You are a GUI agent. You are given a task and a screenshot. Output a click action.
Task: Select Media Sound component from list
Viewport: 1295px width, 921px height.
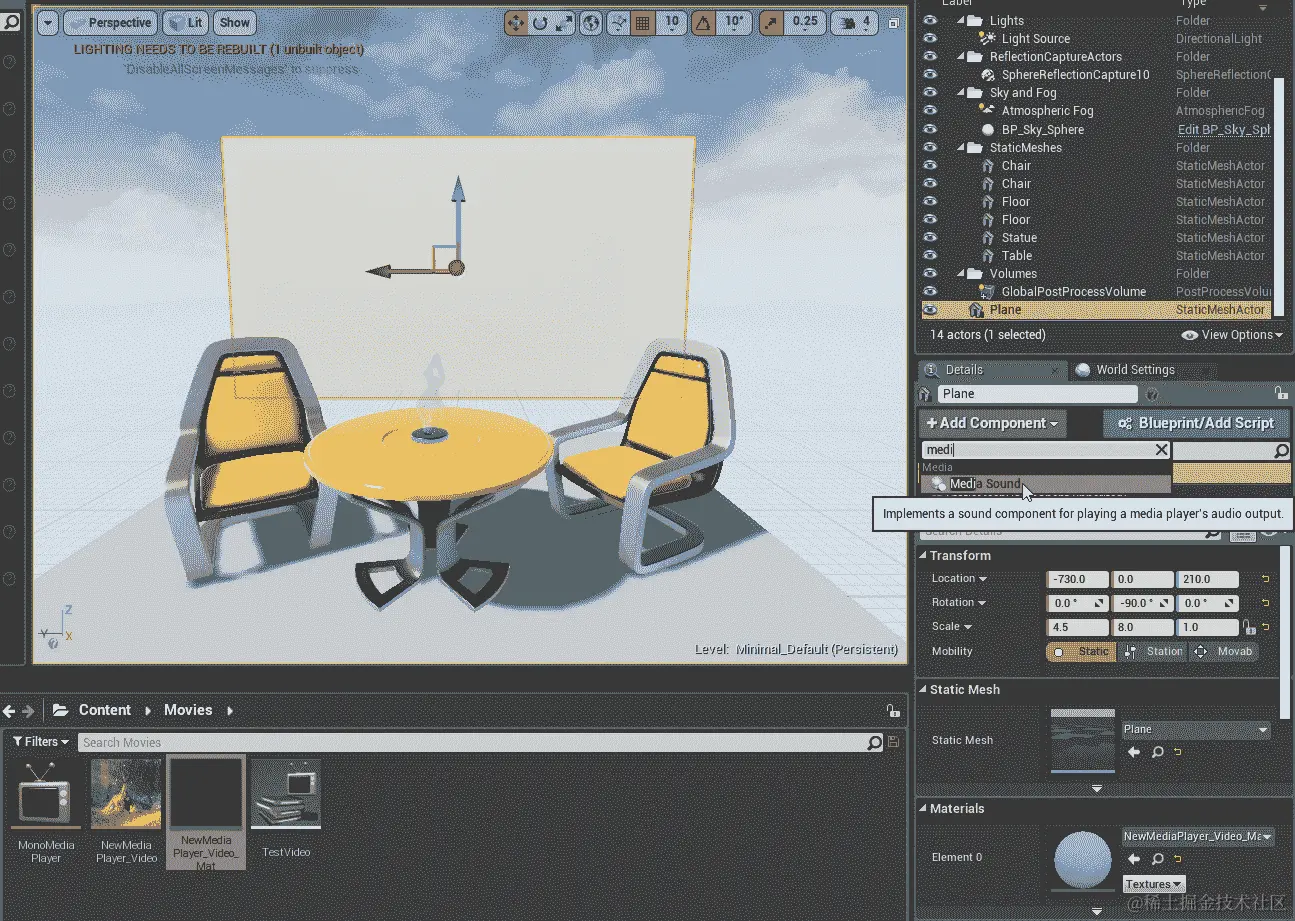click(1045, 484)
